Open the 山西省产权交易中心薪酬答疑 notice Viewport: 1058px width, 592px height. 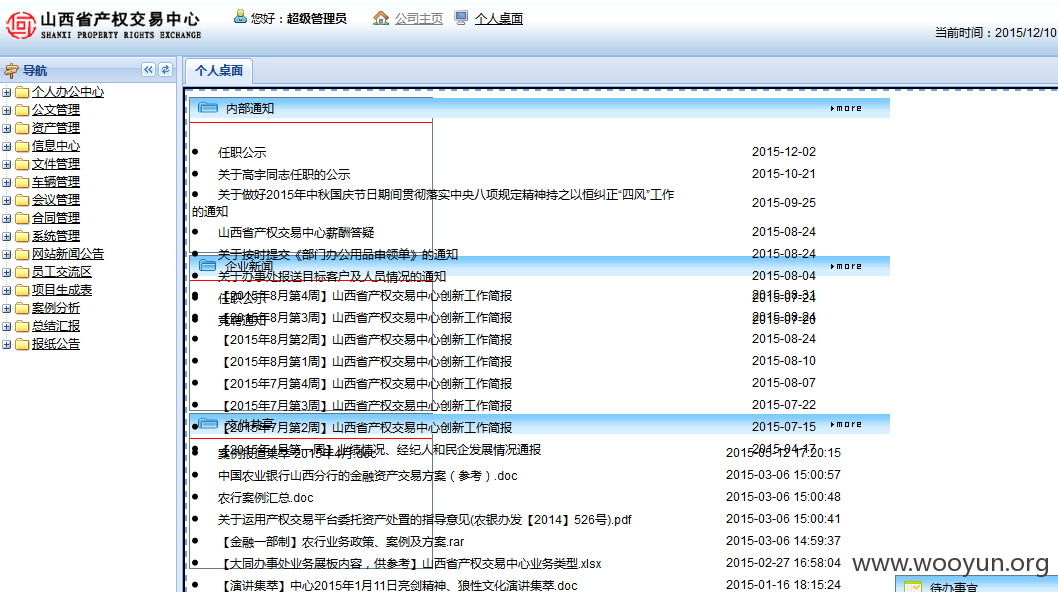coord(296,232)
